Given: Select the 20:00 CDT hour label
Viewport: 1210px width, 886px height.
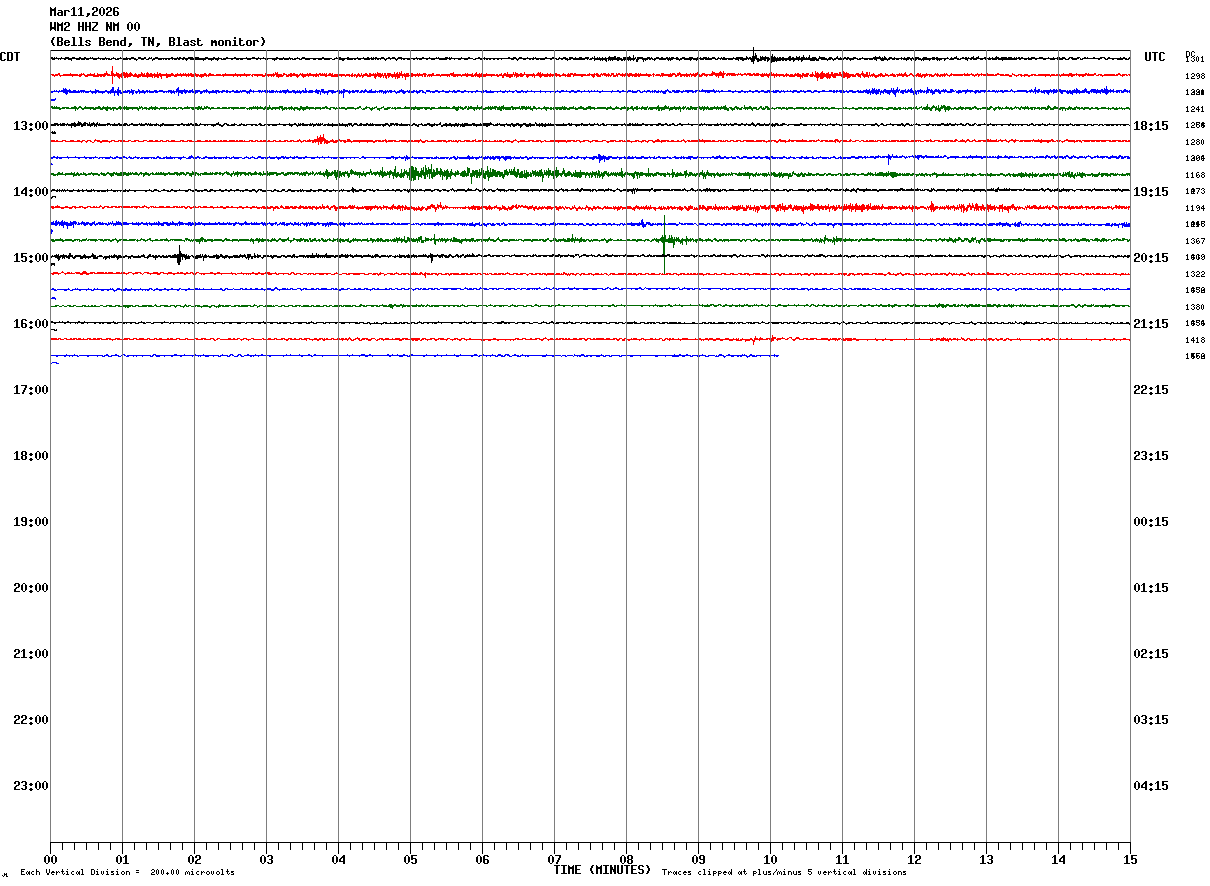Looking at the screenshot, I should [31, 588].
